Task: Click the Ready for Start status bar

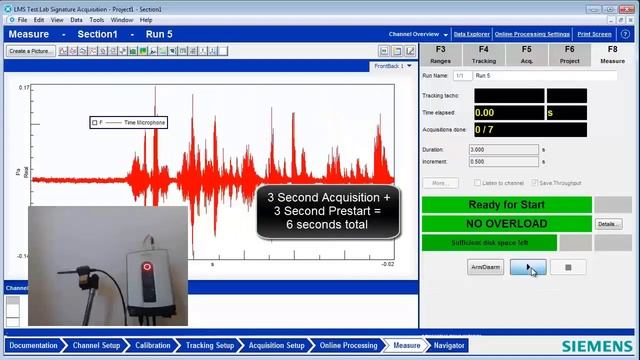Action: coord(507,204)
